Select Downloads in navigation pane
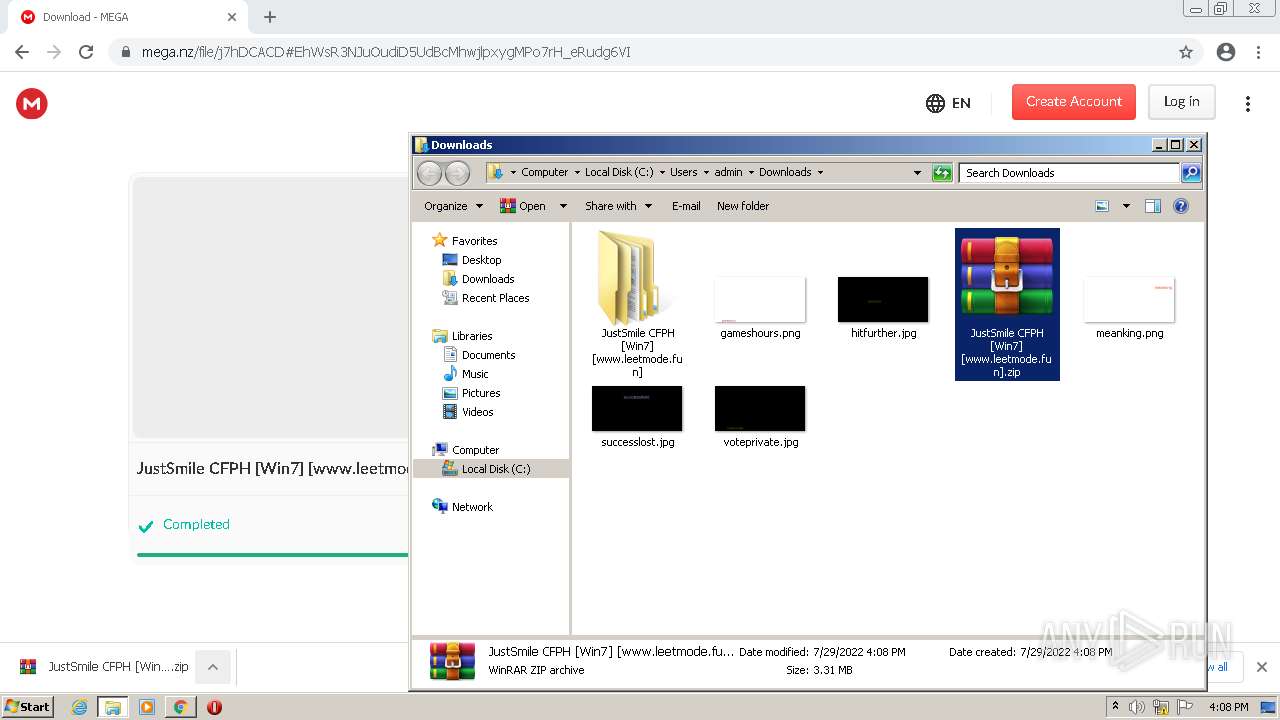This screenshot has width=1280, height=720. coord(488,279)
